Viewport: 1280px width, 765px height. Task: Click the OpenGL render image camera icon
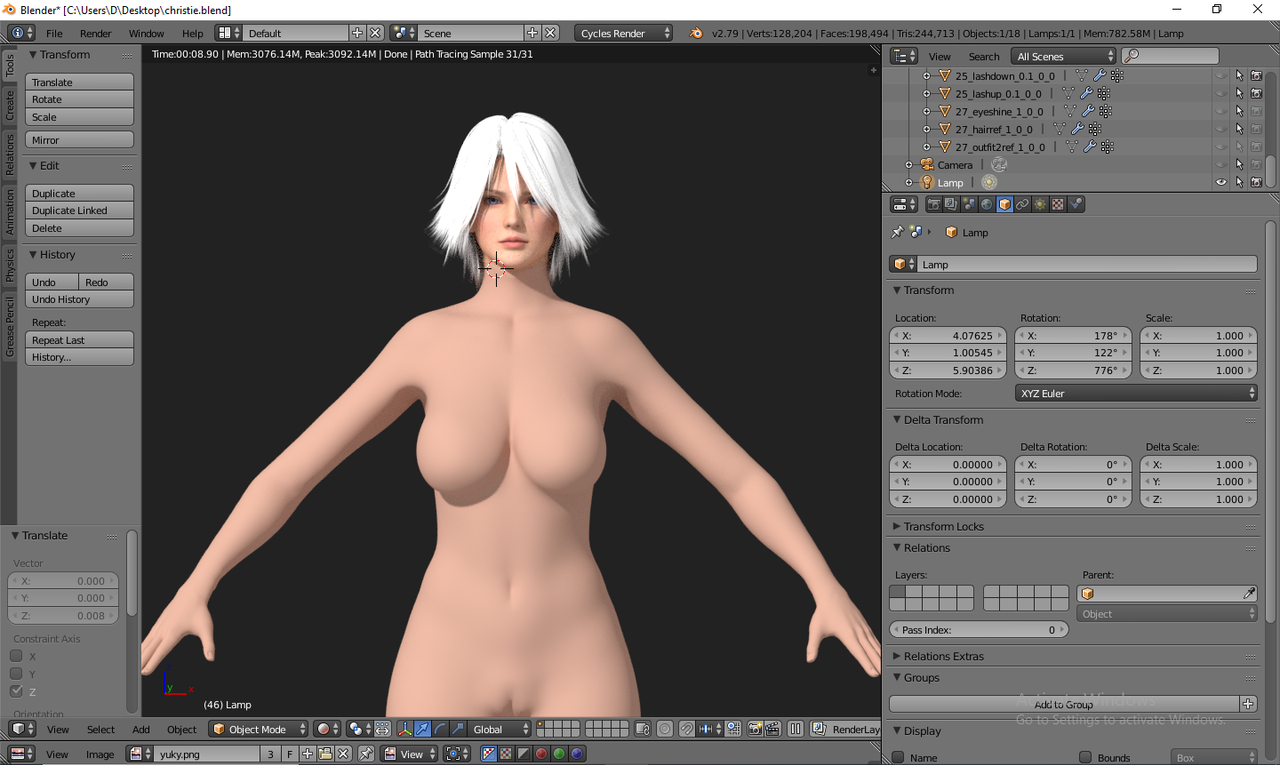pos(755,729)
